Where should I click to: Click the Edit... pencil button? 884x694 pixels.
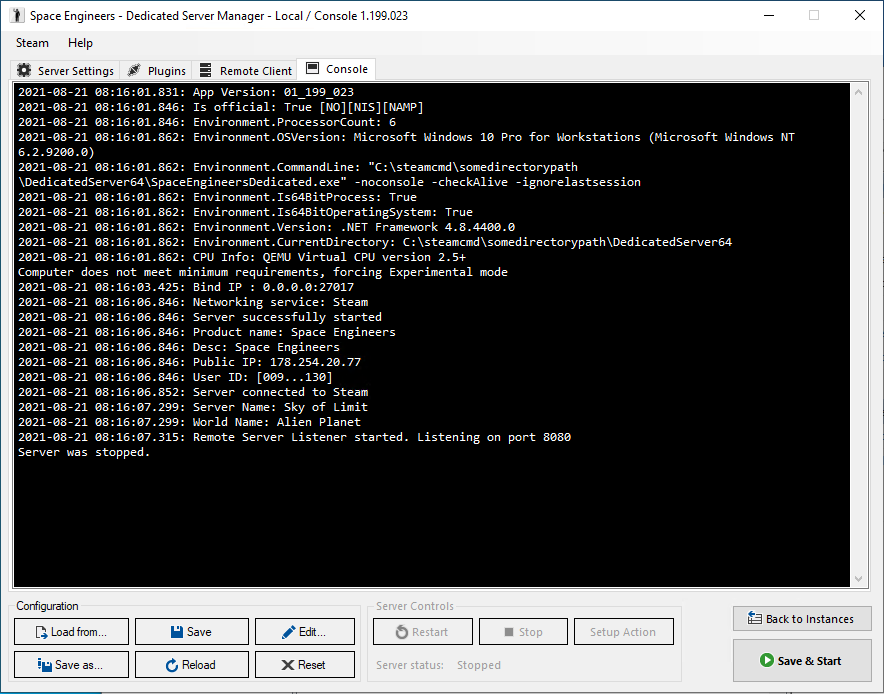304,632
